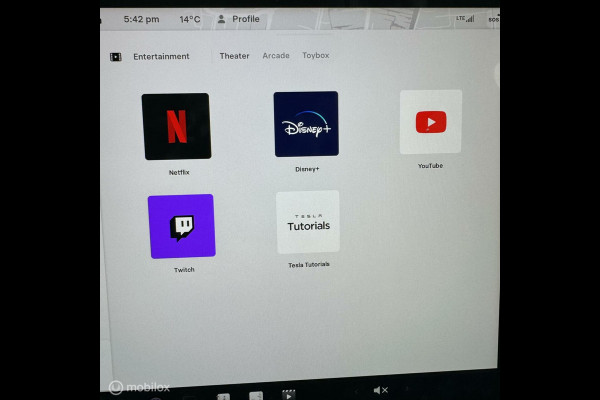Screen dimensions: 600x400
Task: Click the Disney+ label text
Action: (x=307, y=169)
